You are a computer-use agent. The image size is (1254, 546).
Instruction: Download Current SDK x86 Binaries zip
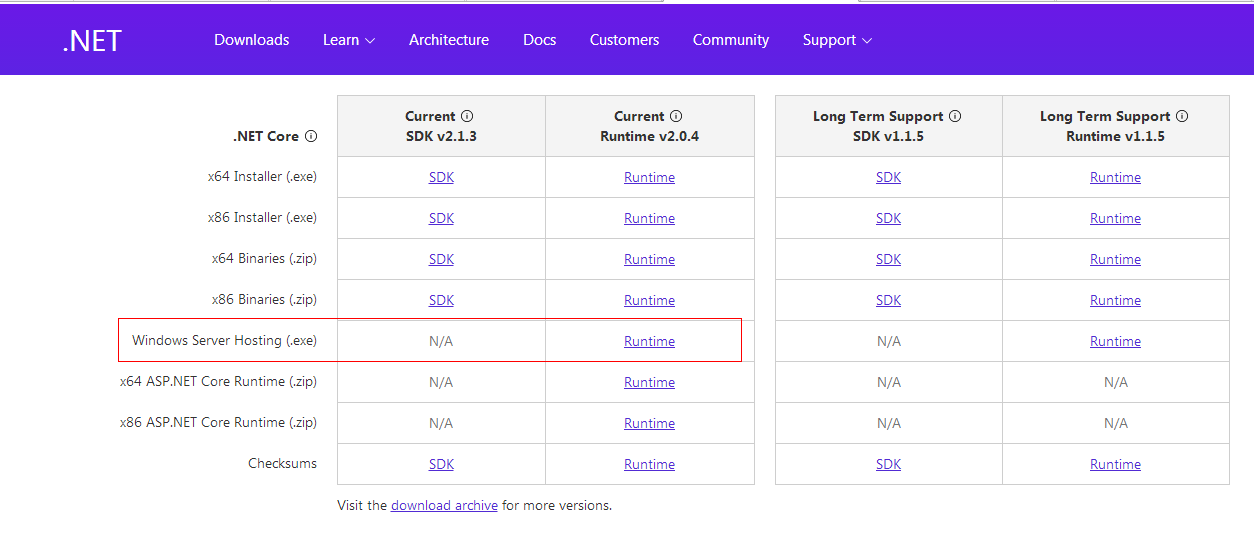(441, 300)
